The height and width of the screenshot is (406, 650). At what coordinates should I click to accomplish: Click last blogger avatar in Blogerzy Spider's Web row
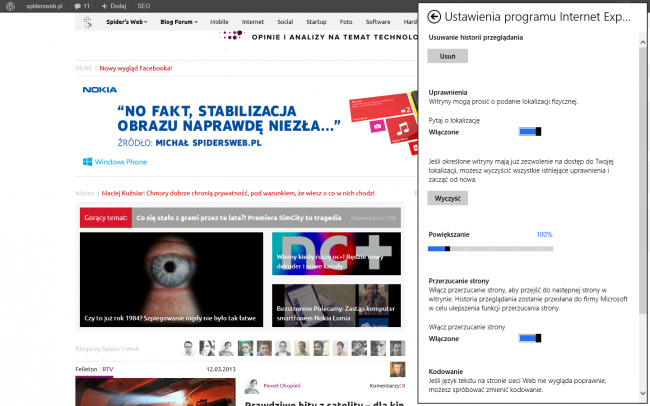pyautogui.click(x=397, y=348)
